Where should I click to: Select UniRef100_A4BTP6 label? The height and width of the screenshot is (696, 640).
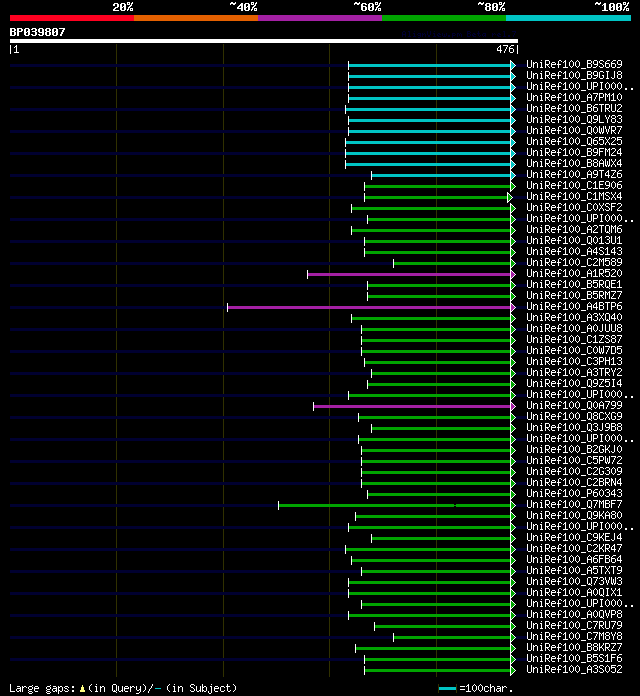click(574, 306)
